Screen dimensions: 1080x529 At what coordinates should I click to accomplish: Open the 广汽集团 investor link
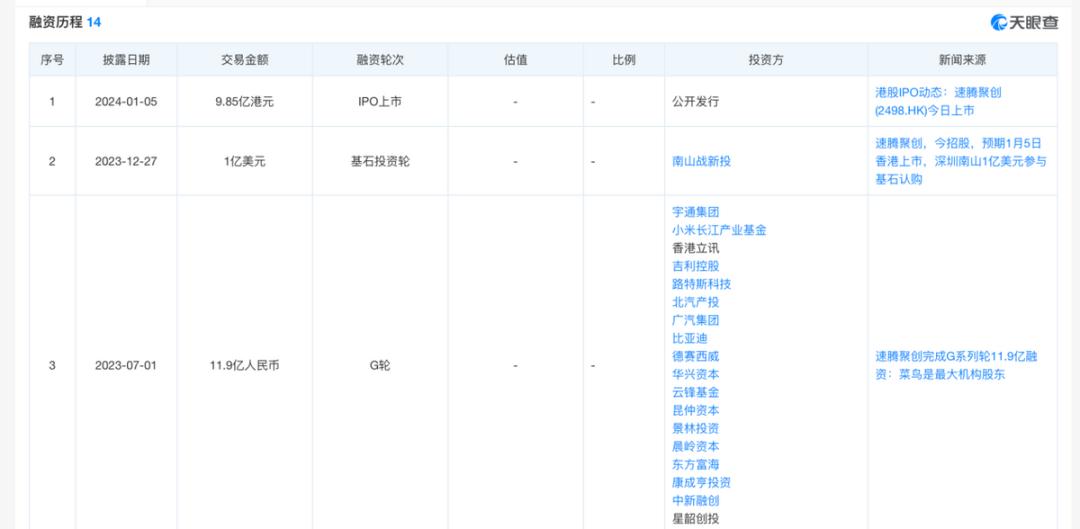(696, 320)
